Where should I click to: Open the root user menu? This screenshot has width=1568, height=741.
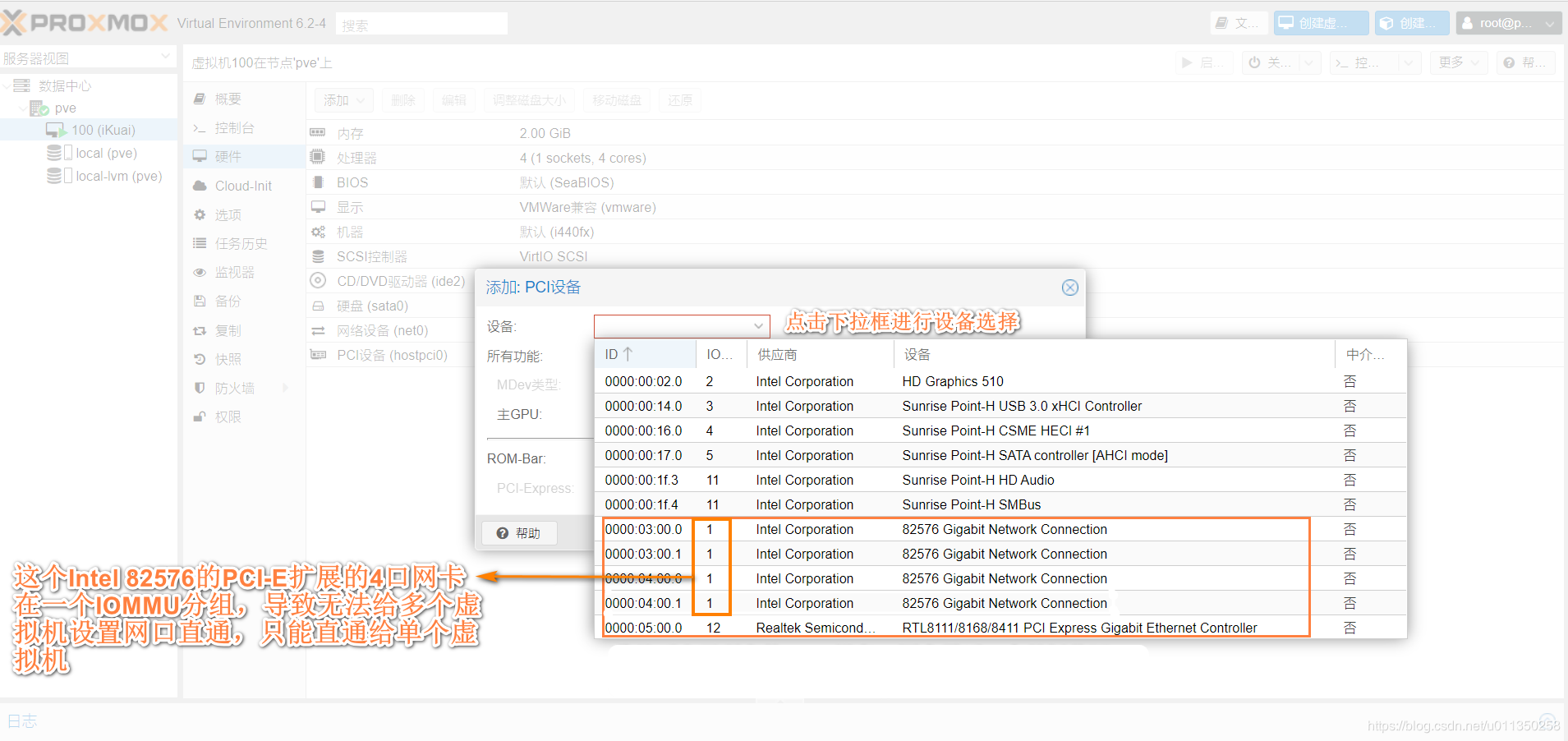pyautogui.click(x=1509, y=23)
